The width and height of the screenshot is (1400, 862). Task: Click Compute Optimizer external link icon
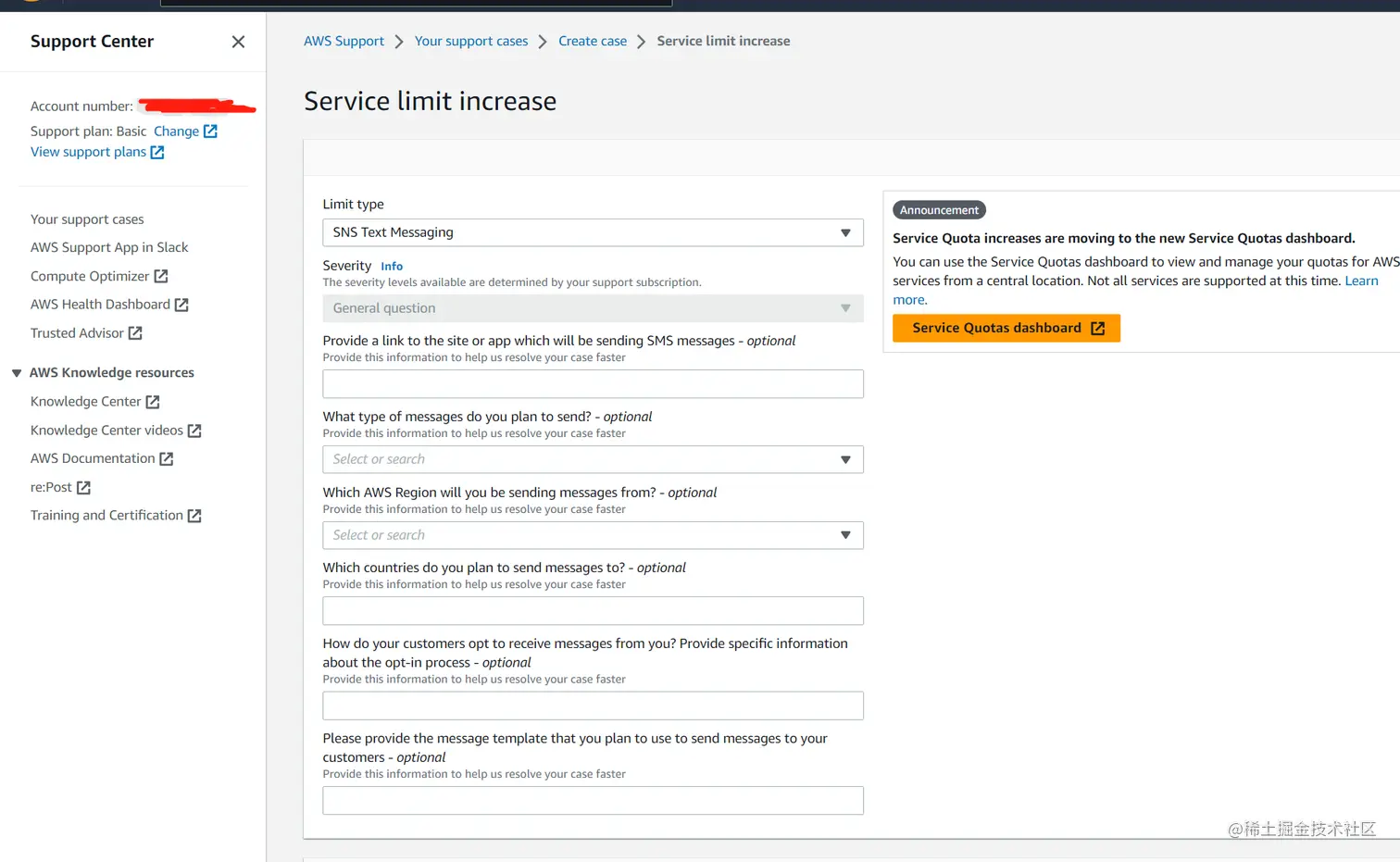[x=161, y=276]
